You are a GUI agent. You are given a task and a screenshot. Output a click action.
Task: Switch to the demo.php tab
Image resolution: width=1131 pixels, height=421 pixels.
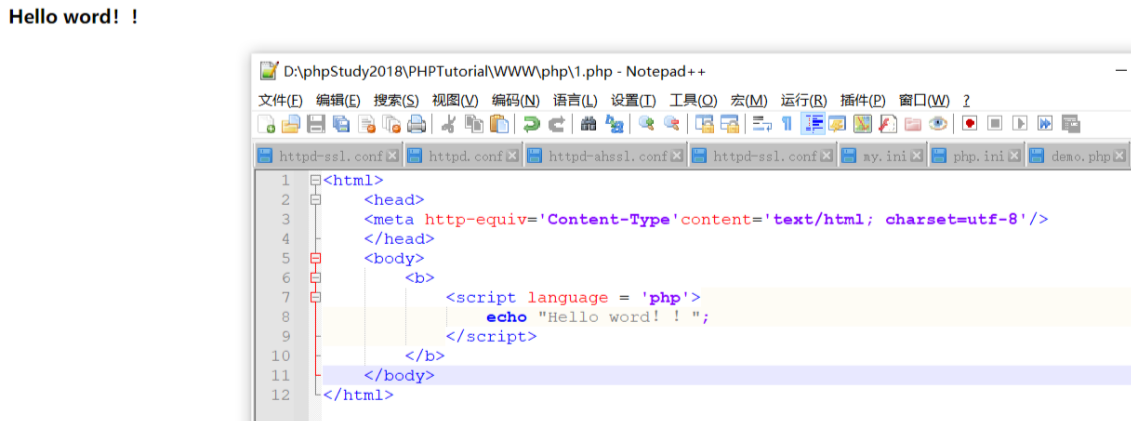tap(1080, 156)
